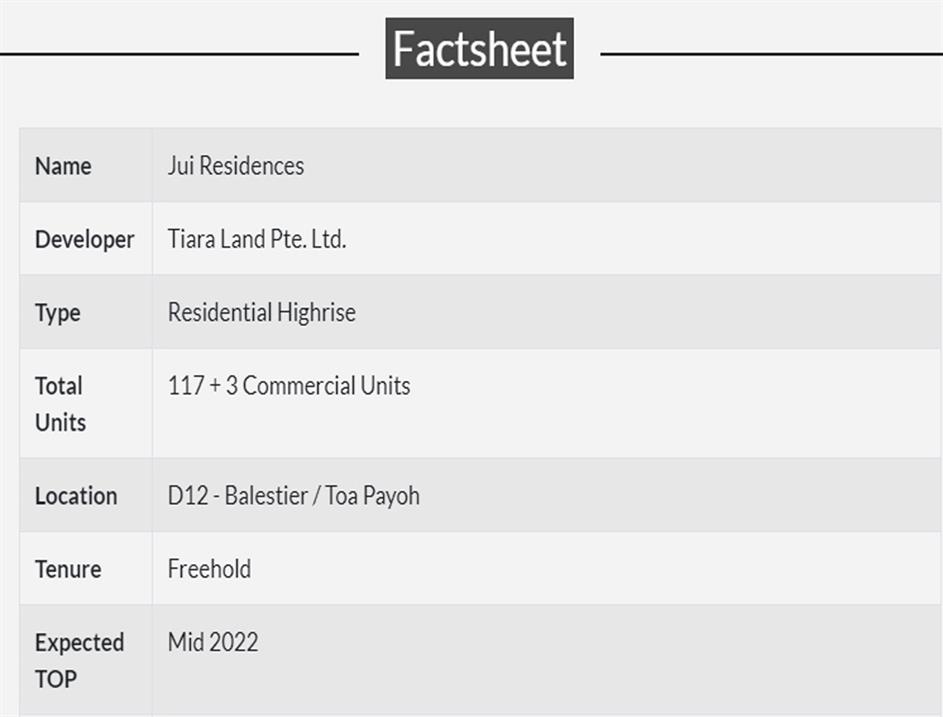Click the Commercial Units text
This screenshot has width=943, height=717.
pyautogui.click(x=326, y=386)
